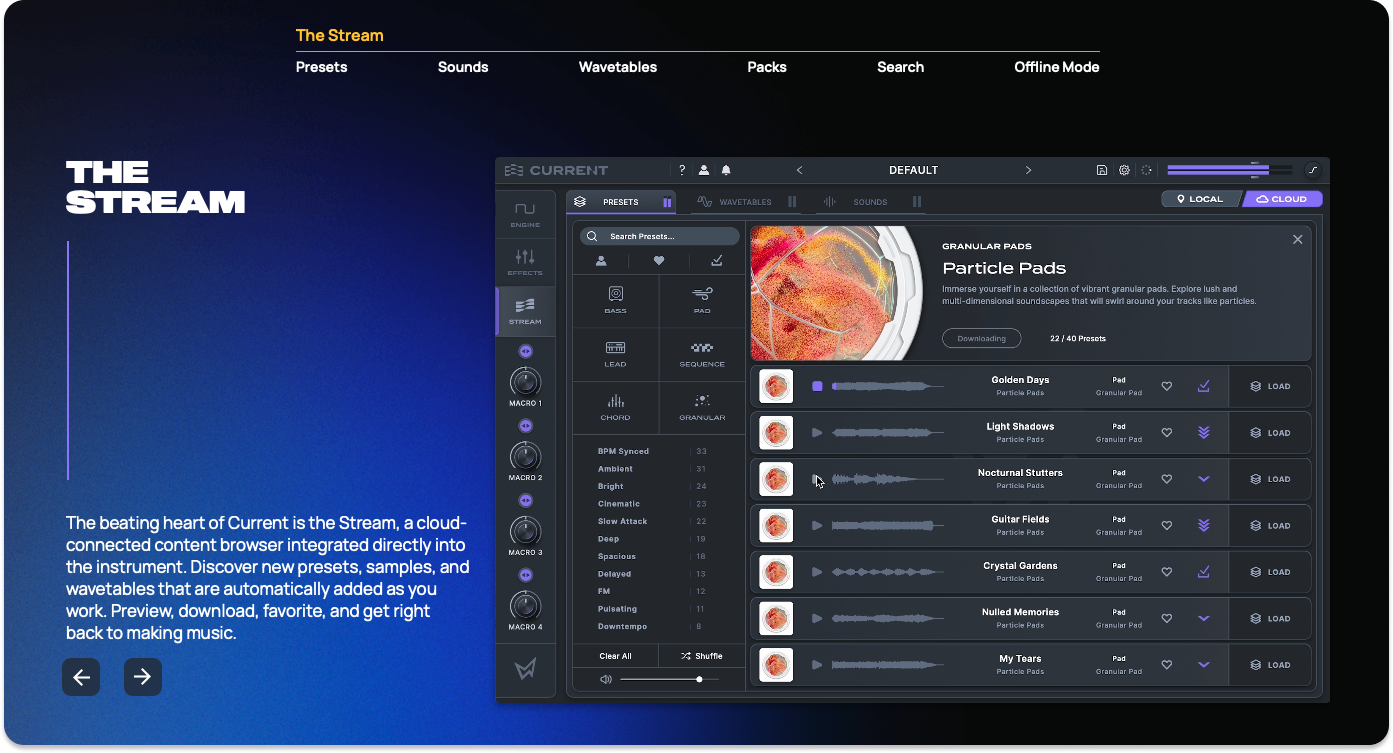Screen dimensions: 1393x753
Task: Go to previous preset with left chevron
Action: tap(799, 170)
